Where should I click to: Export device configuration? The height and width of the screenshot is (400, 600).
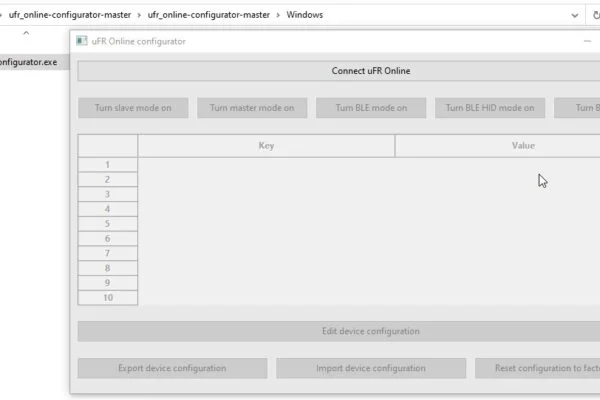pyautogui.click(x=173, y=368)
